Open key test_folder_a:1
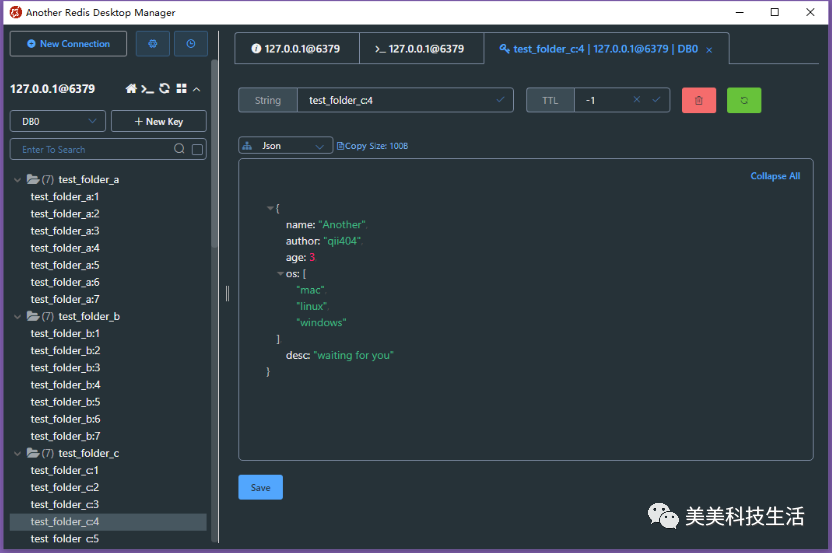The image size is (832, 553). 65,197
